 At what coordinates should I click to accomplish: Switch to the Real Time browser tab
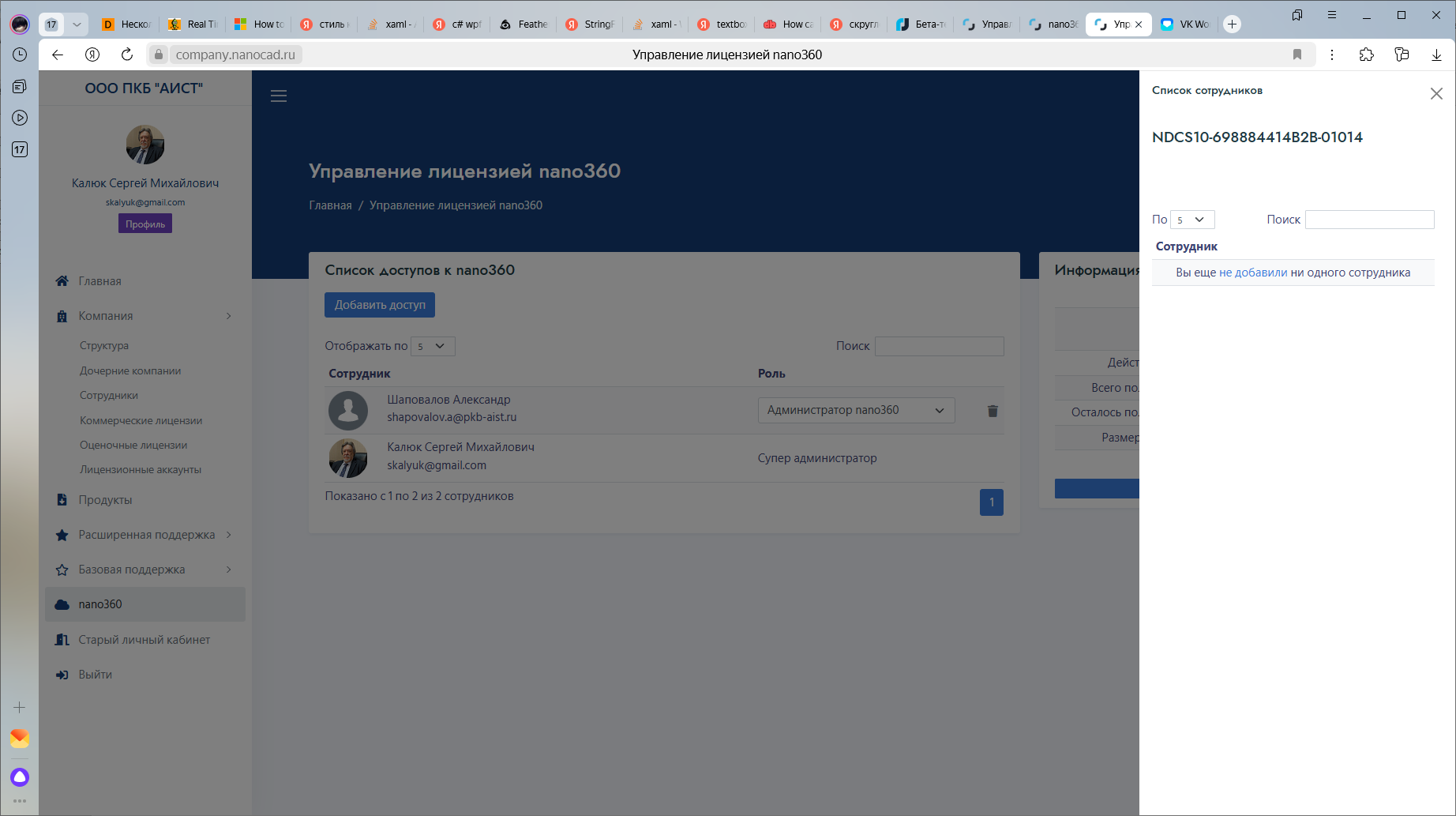193,24
